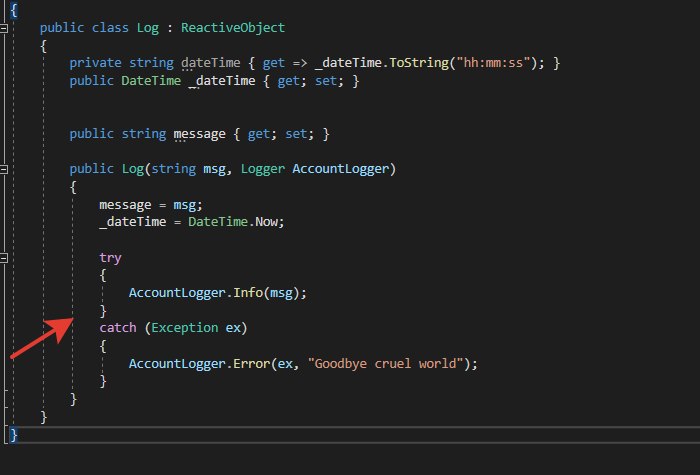Click the 'message' property name declaration
This screenshot has height=475, width=700.
[200, 134]
